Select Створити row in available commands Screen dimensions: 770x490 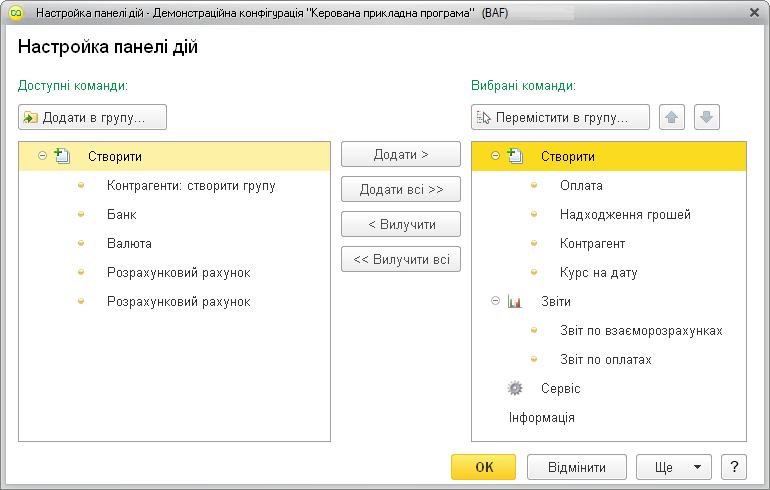(x=174, y=156)
